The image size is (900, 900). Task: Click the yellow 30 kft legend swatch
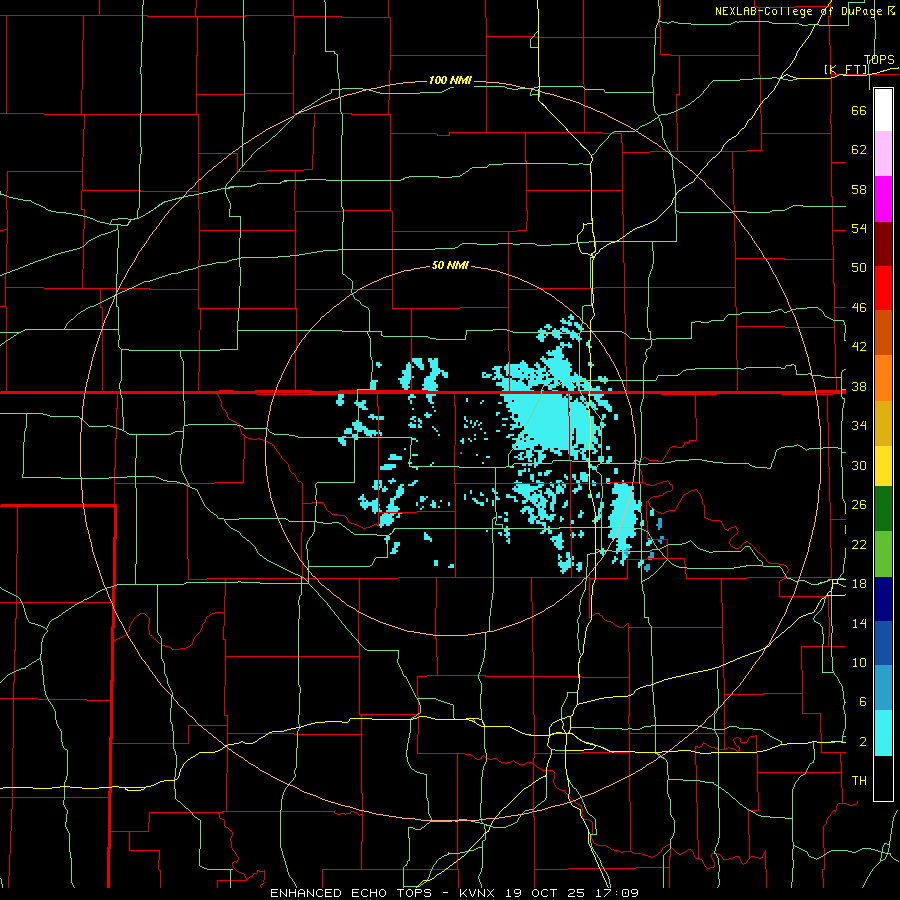883,466
